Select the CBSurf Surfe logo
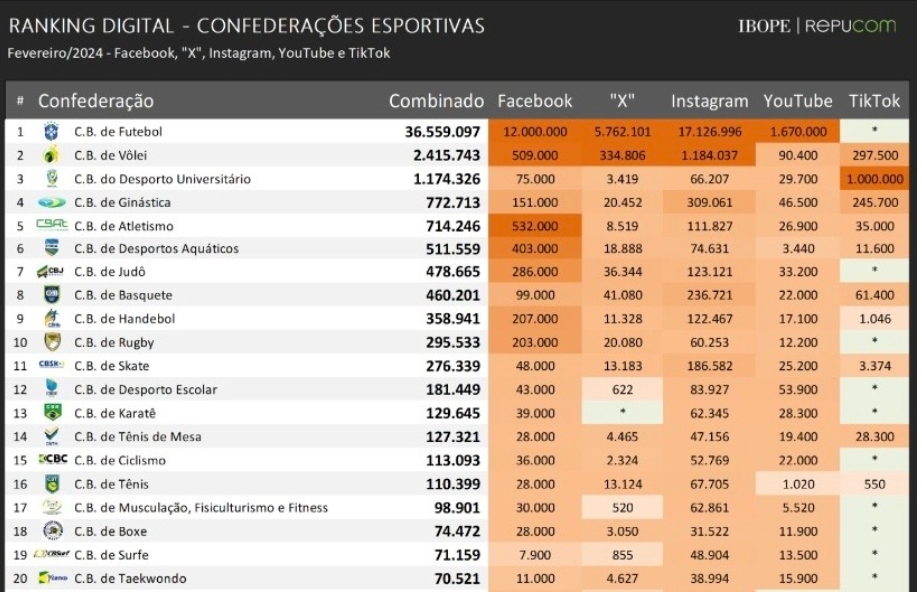Screen dimensions: 922x592 coord(51,554)
